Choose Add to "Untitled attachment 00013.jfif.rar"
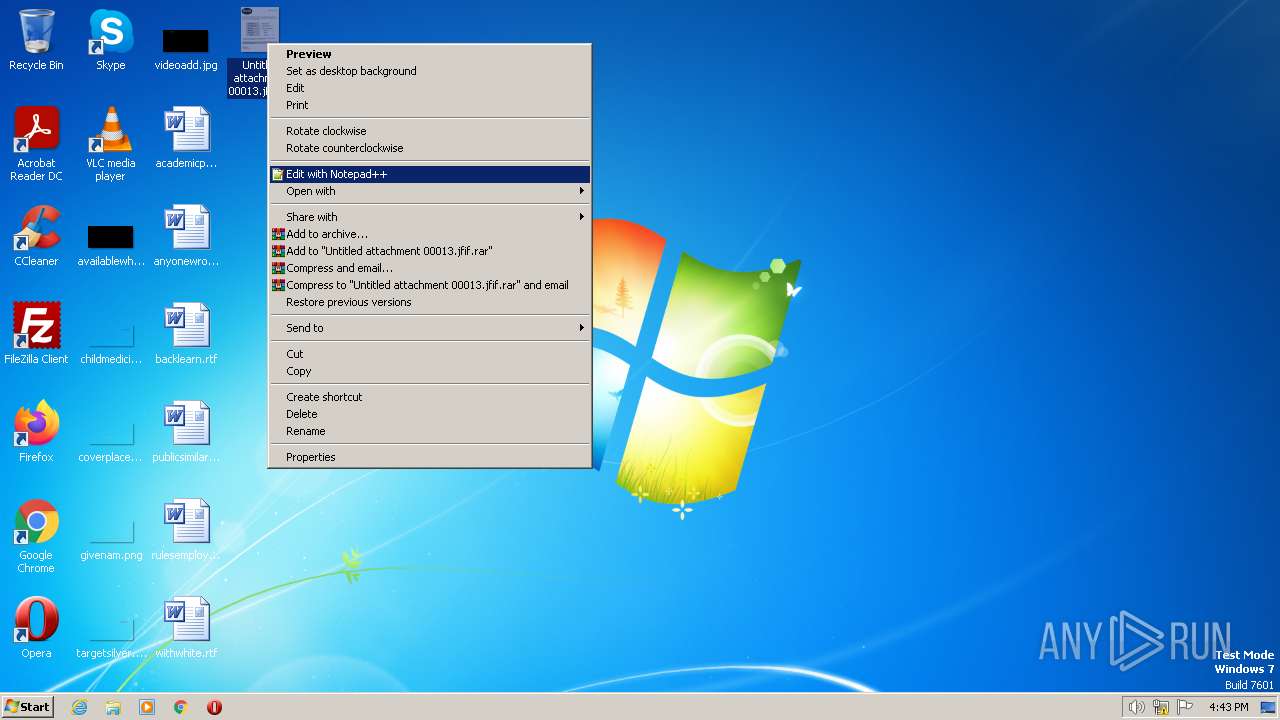1280x720 pixels. click(430, 251)
